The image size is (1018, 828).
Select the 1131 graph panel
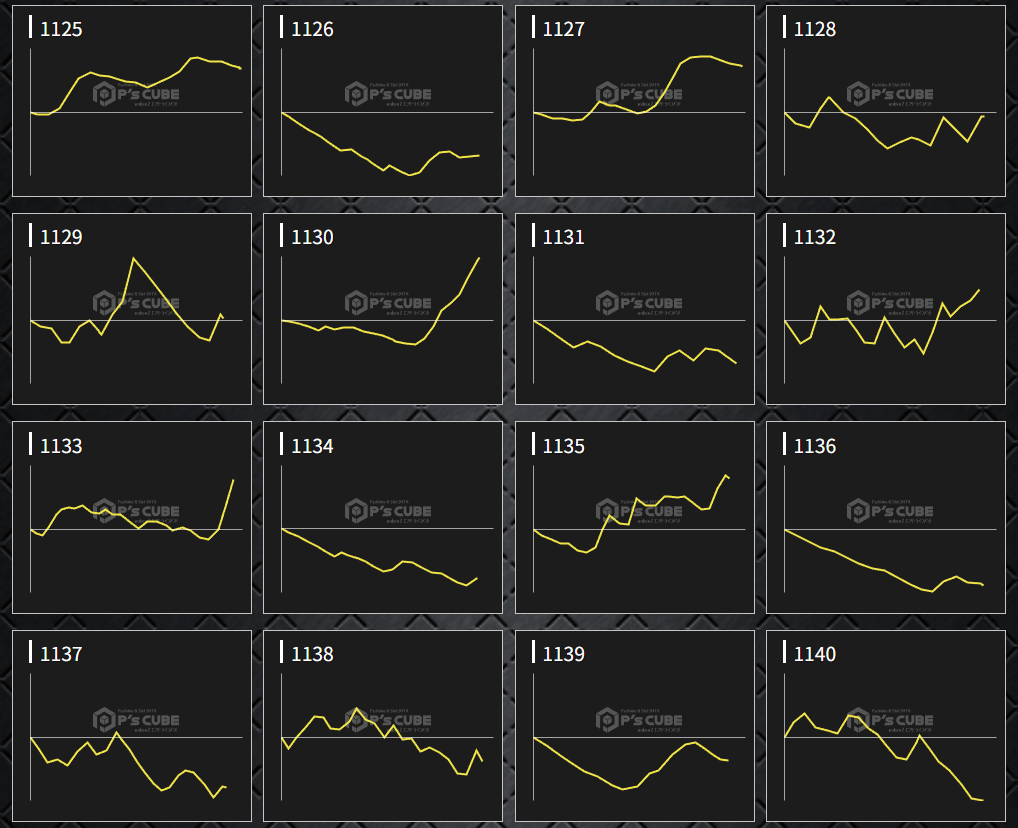click(x=634, y=308)
